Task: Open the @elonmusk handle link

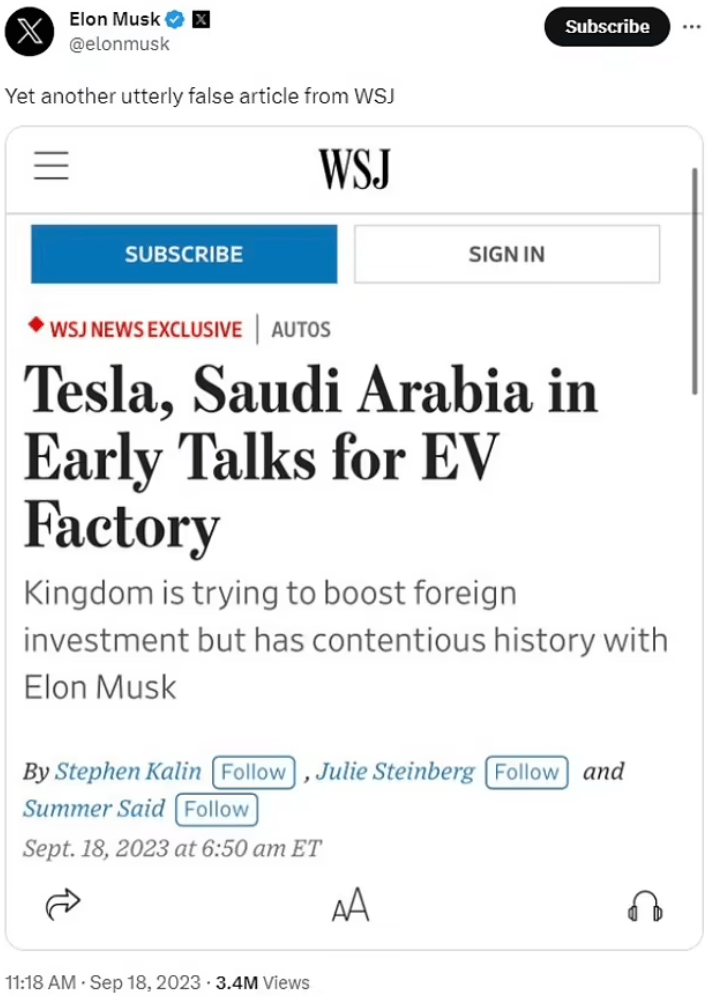Action: coord(119,44)
